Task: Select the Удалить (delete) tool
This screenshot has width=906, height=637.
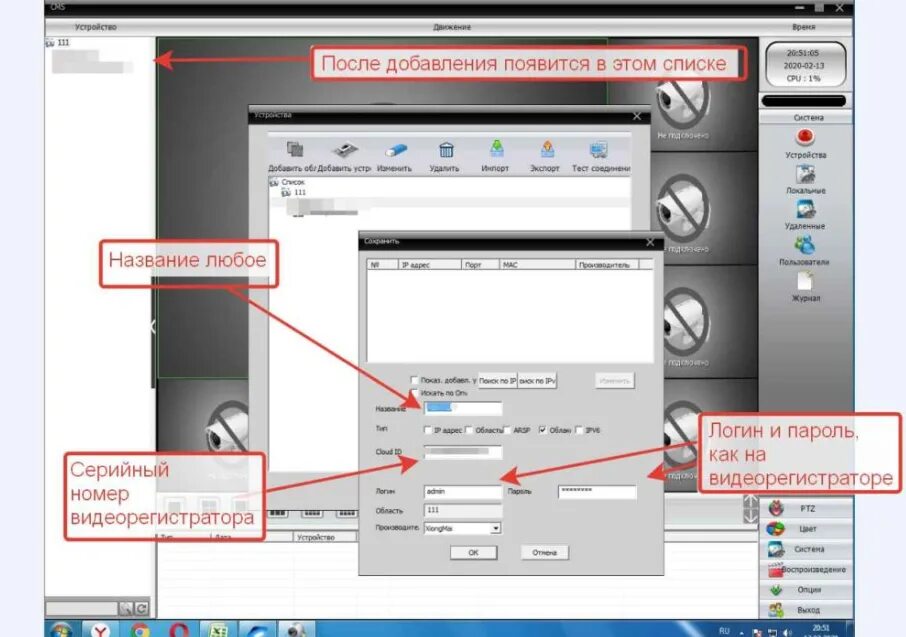Action: [x=445, y=155]
